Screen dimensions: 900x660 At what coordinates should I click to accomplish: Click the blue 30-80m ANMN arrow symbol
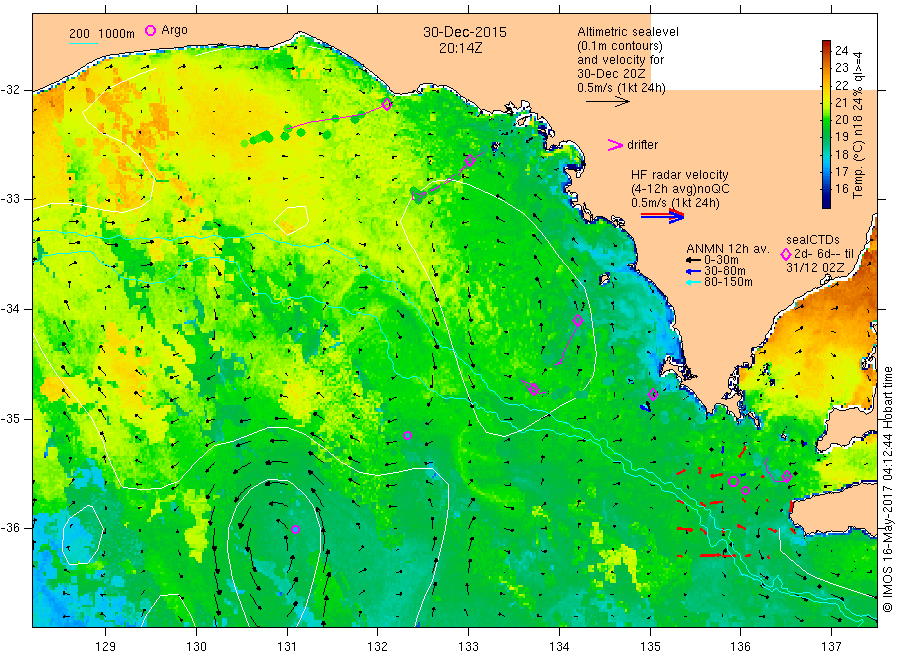coord(693,271)
